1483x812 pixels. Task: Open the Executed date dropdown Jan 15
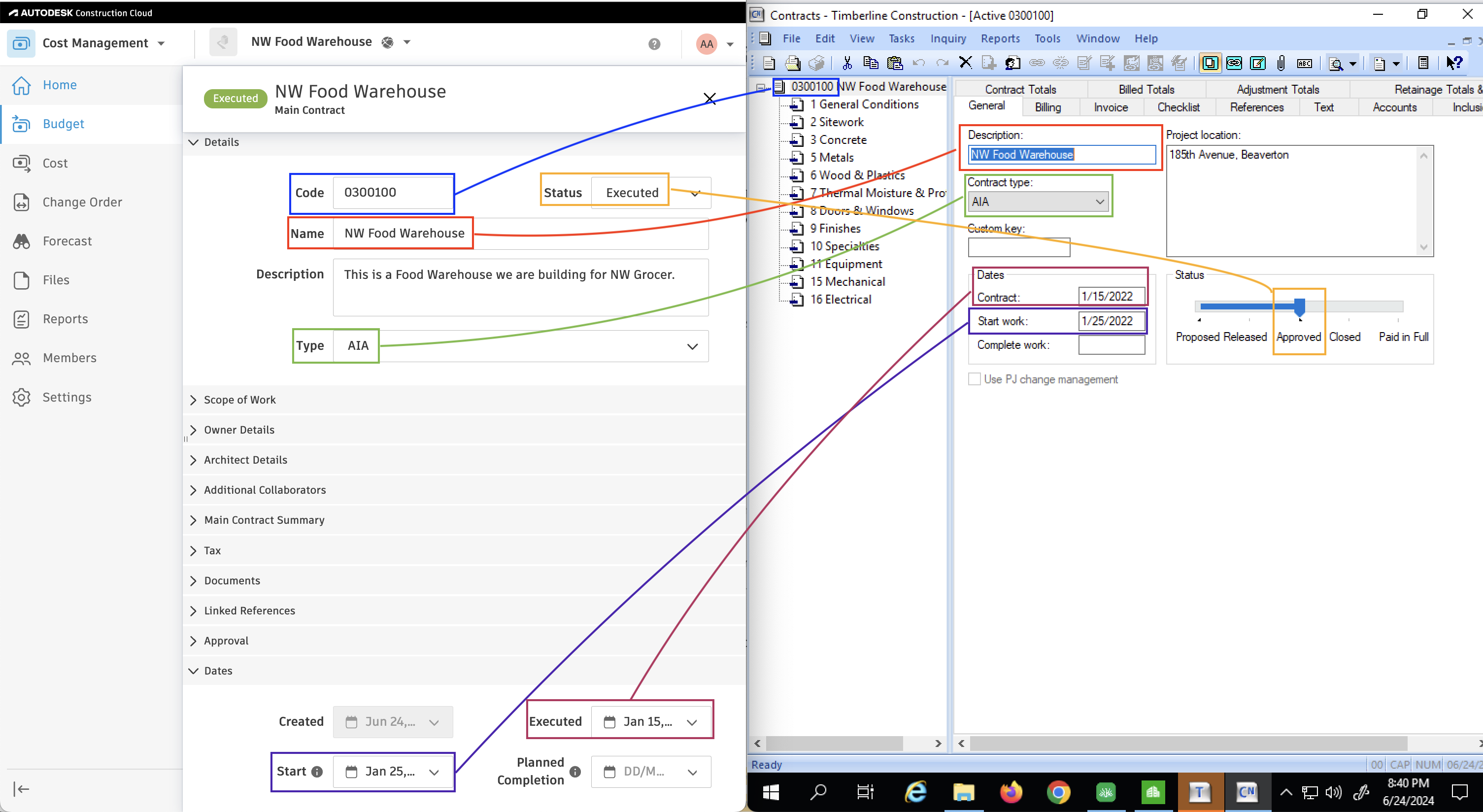click(650, 721)
